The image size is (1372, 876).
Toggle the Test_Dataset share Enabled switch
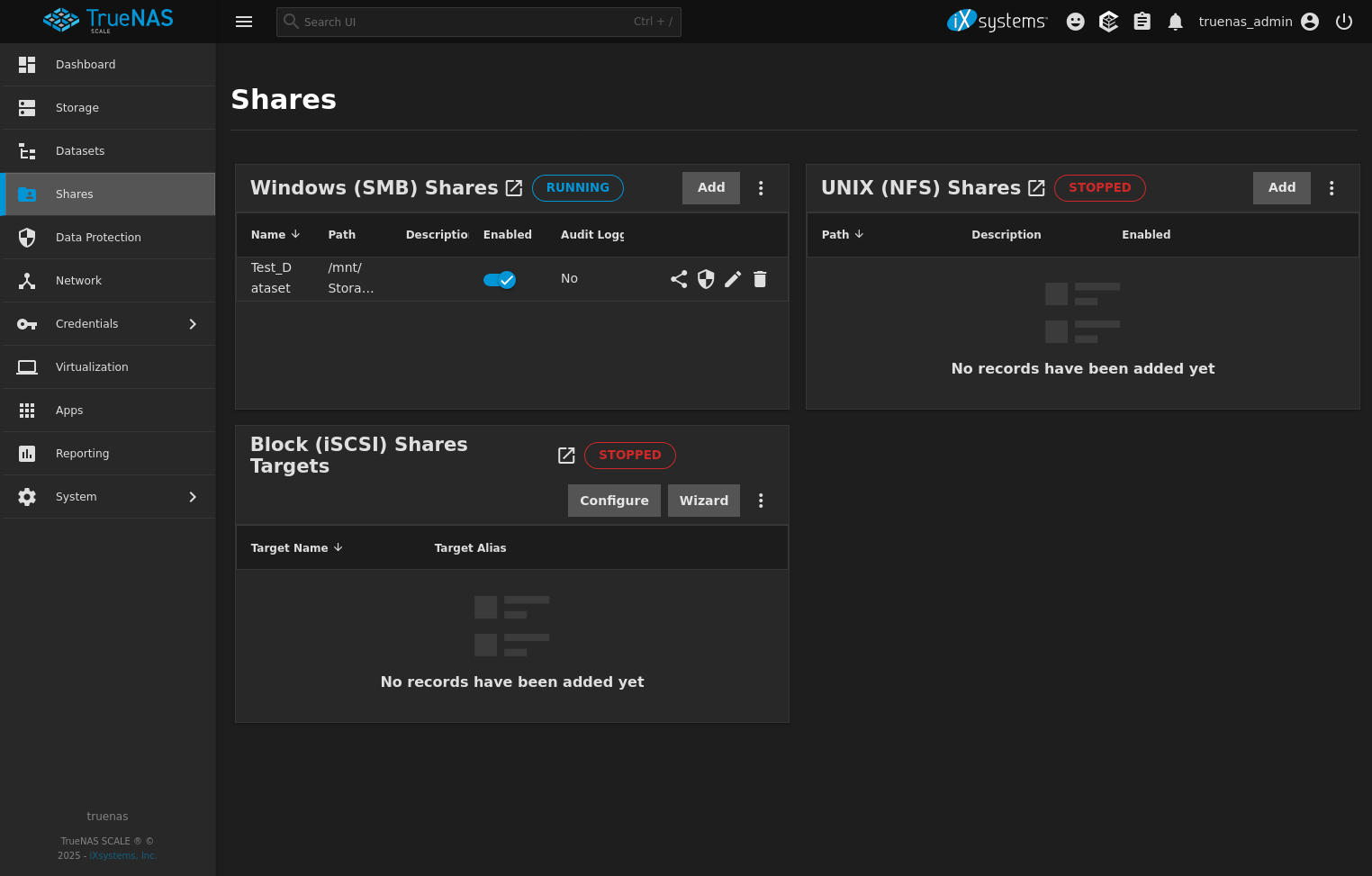(x=500, y=279)
